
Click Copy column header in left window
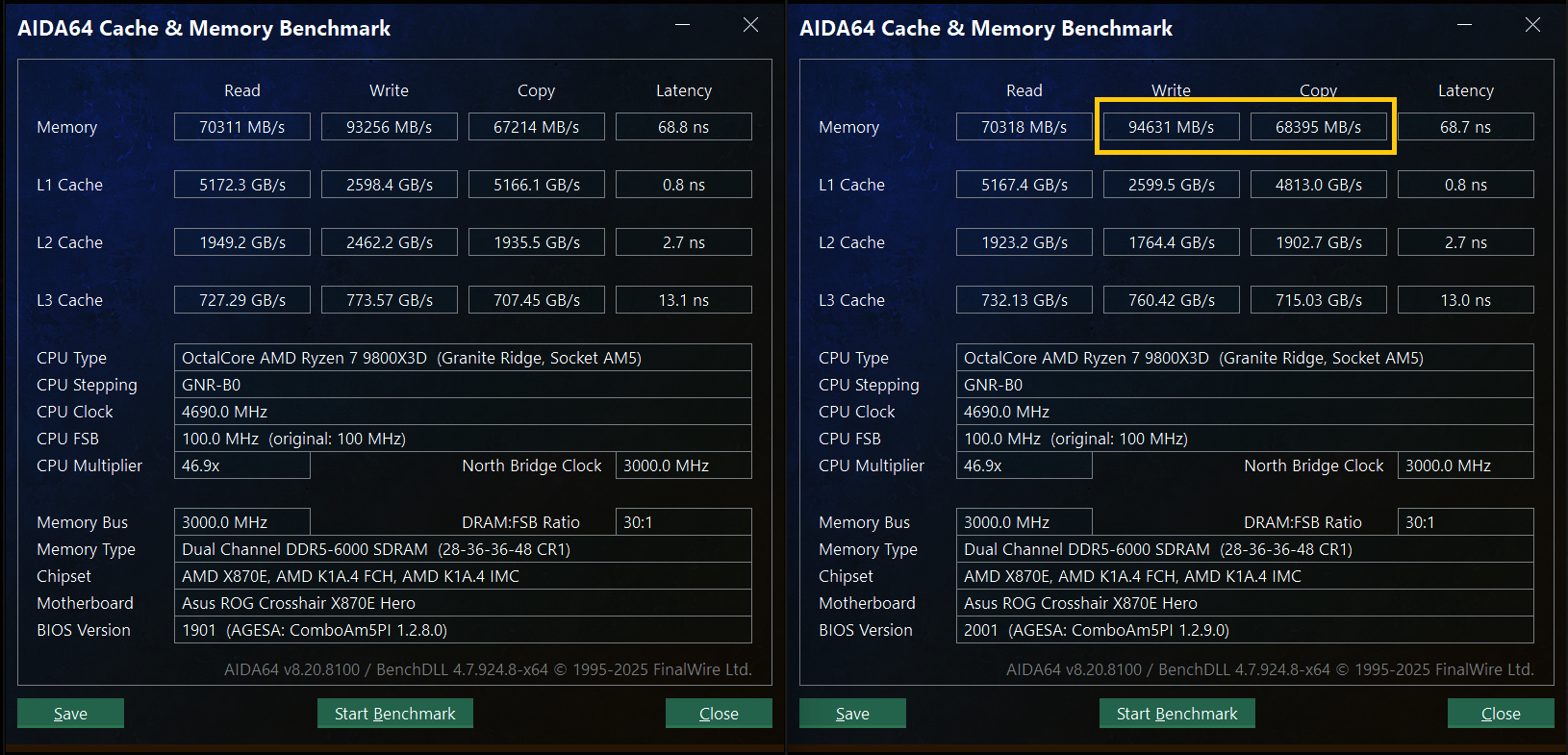pyautogui.click(x=537, y=90)
